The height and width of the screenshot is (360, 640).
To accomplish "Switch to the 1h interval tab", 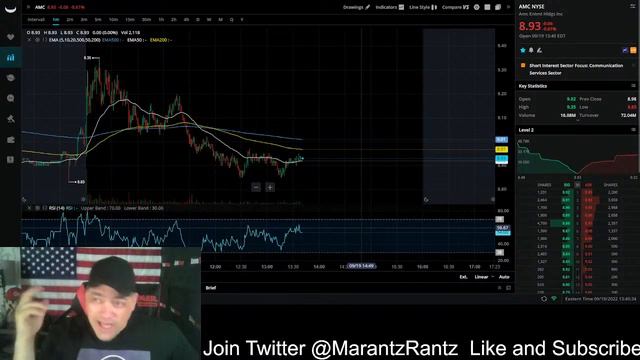I will pyautogui.click(x=161, y=20).
